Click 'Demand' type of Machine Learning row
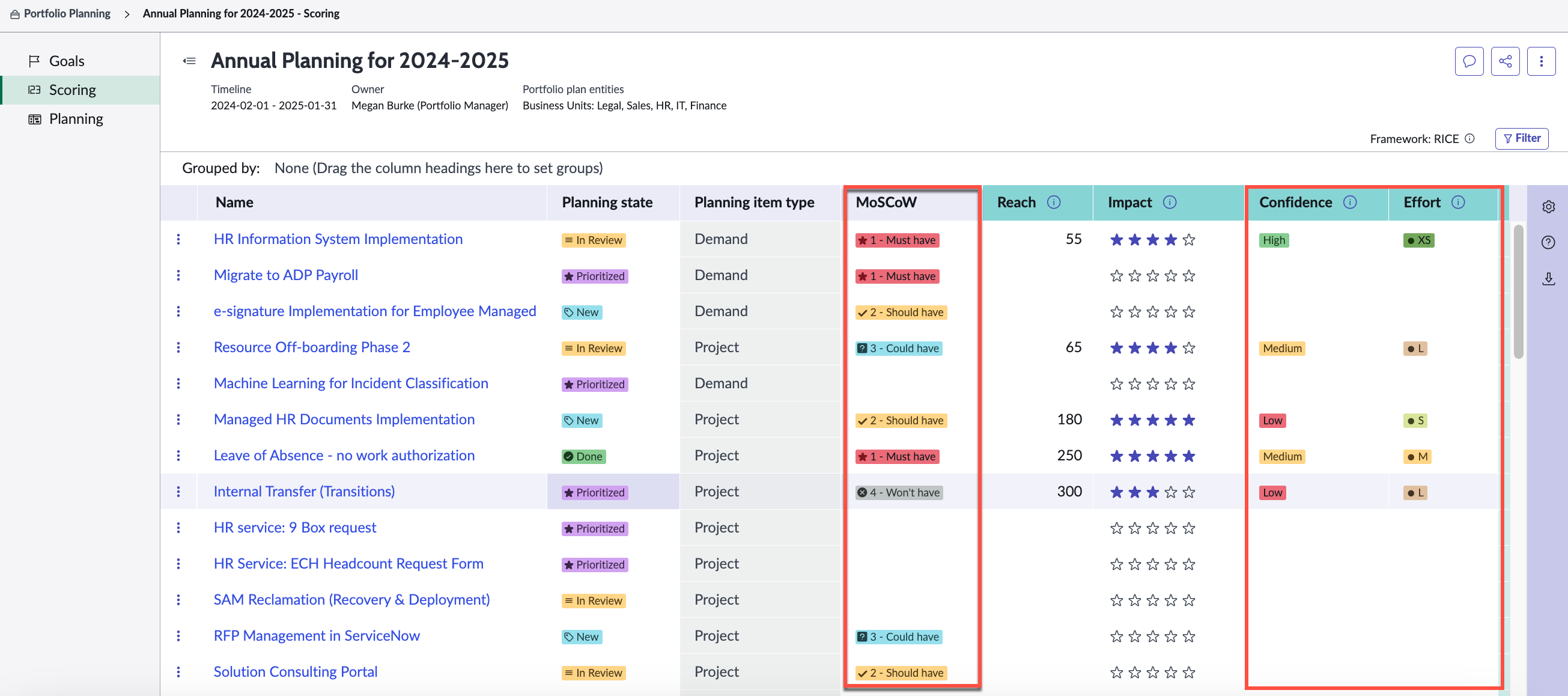Viewport: 1568px width, 696px height. coord(721,383)
